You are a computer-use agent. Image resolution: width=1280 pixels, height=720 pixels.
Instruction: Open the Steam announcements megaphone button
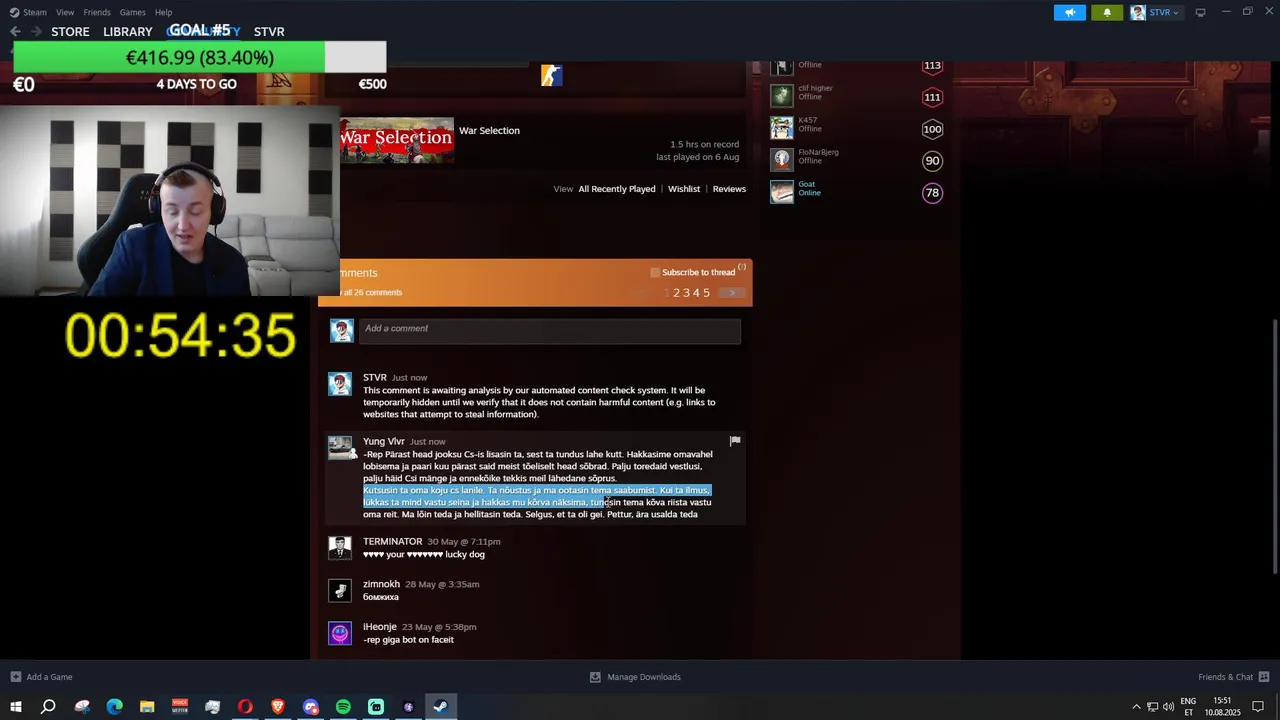1069,12
